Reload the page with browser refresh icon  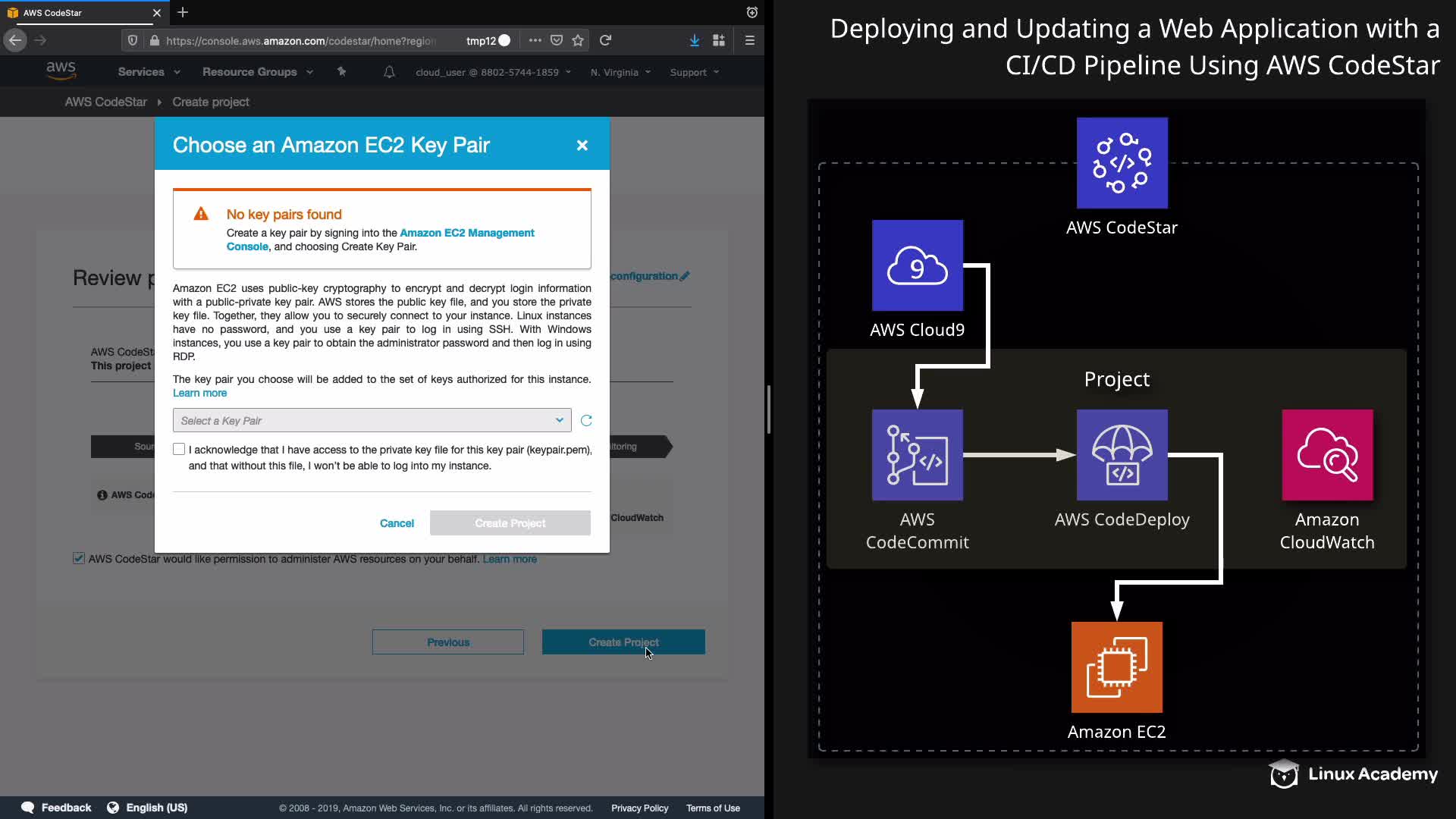(605, 41)
